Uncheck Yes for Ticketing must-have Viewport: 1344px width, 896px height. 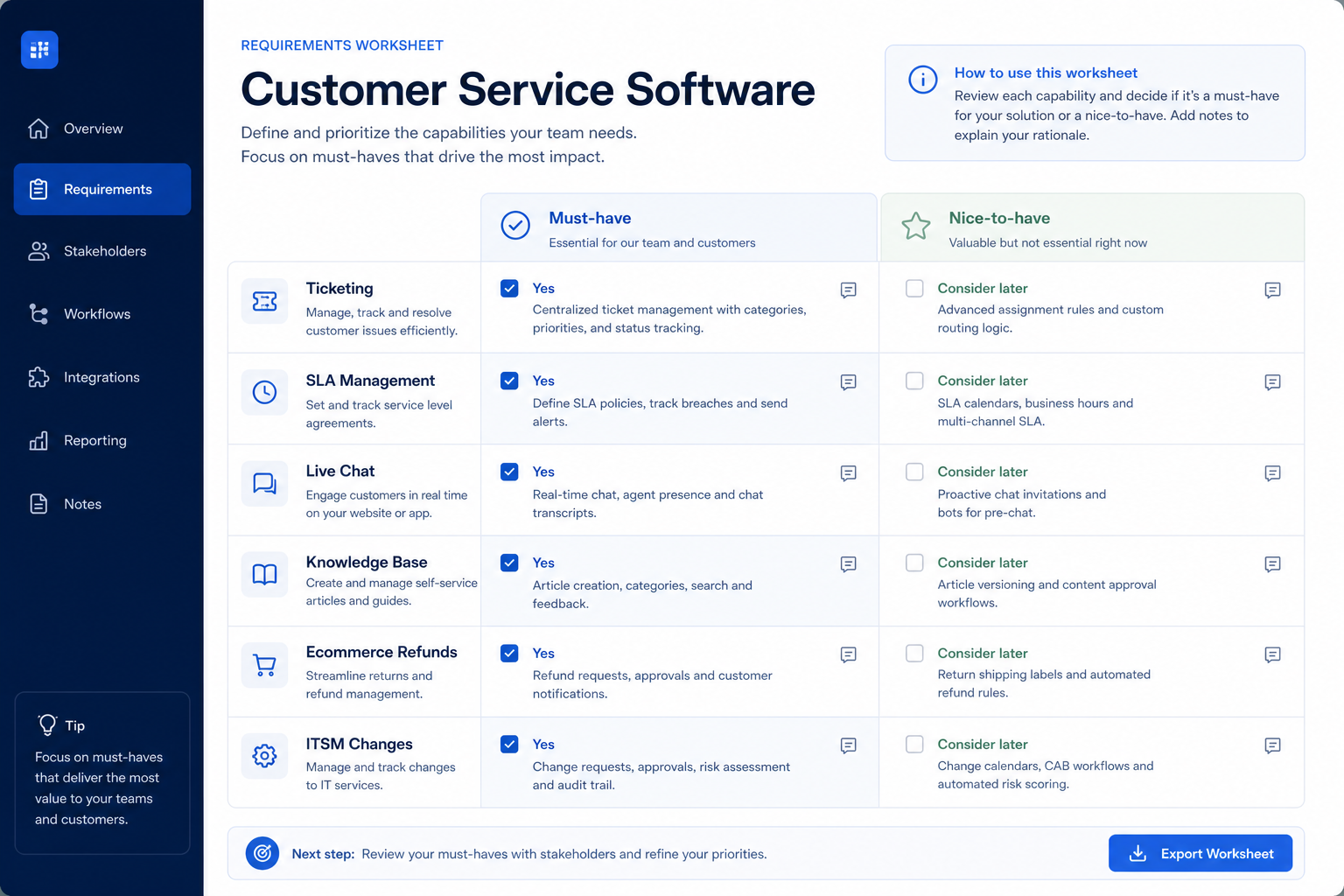[x=509, y=288]
